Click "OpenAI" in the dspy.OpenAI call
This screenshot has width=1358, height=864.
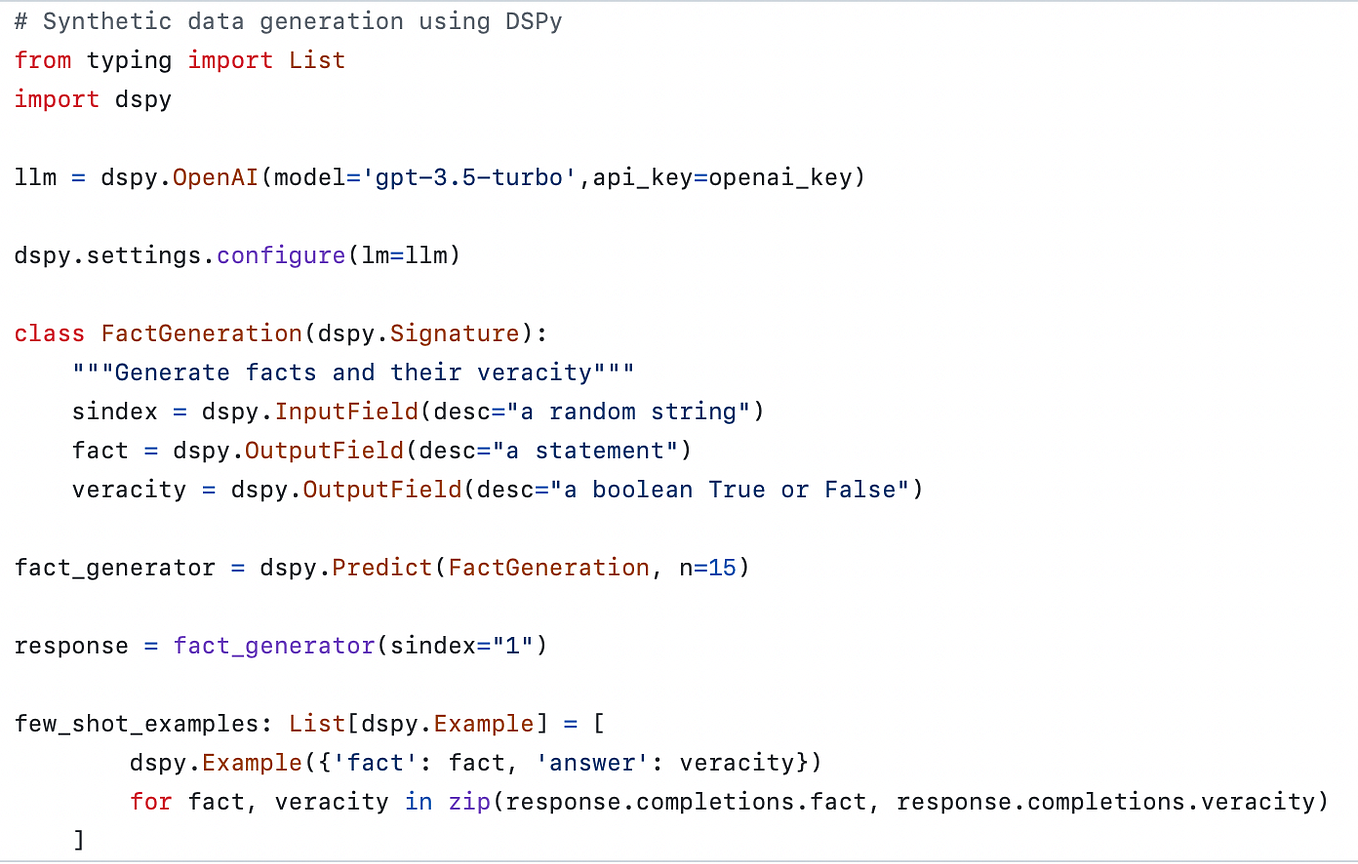(216, 178)
